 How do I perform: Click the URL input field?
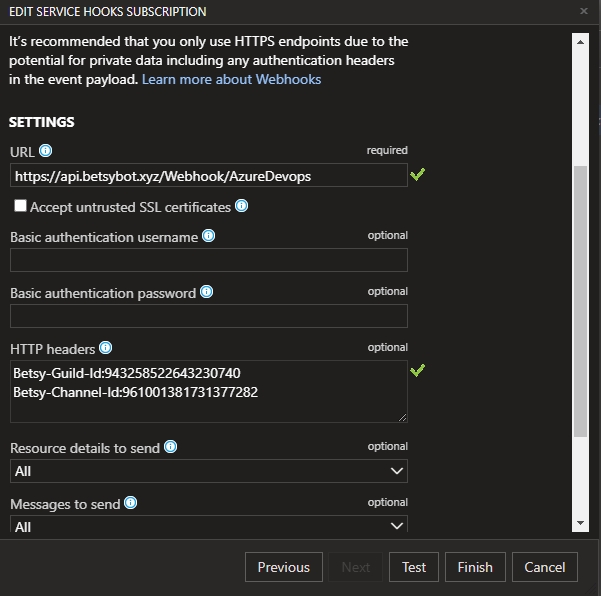[209, 176]
